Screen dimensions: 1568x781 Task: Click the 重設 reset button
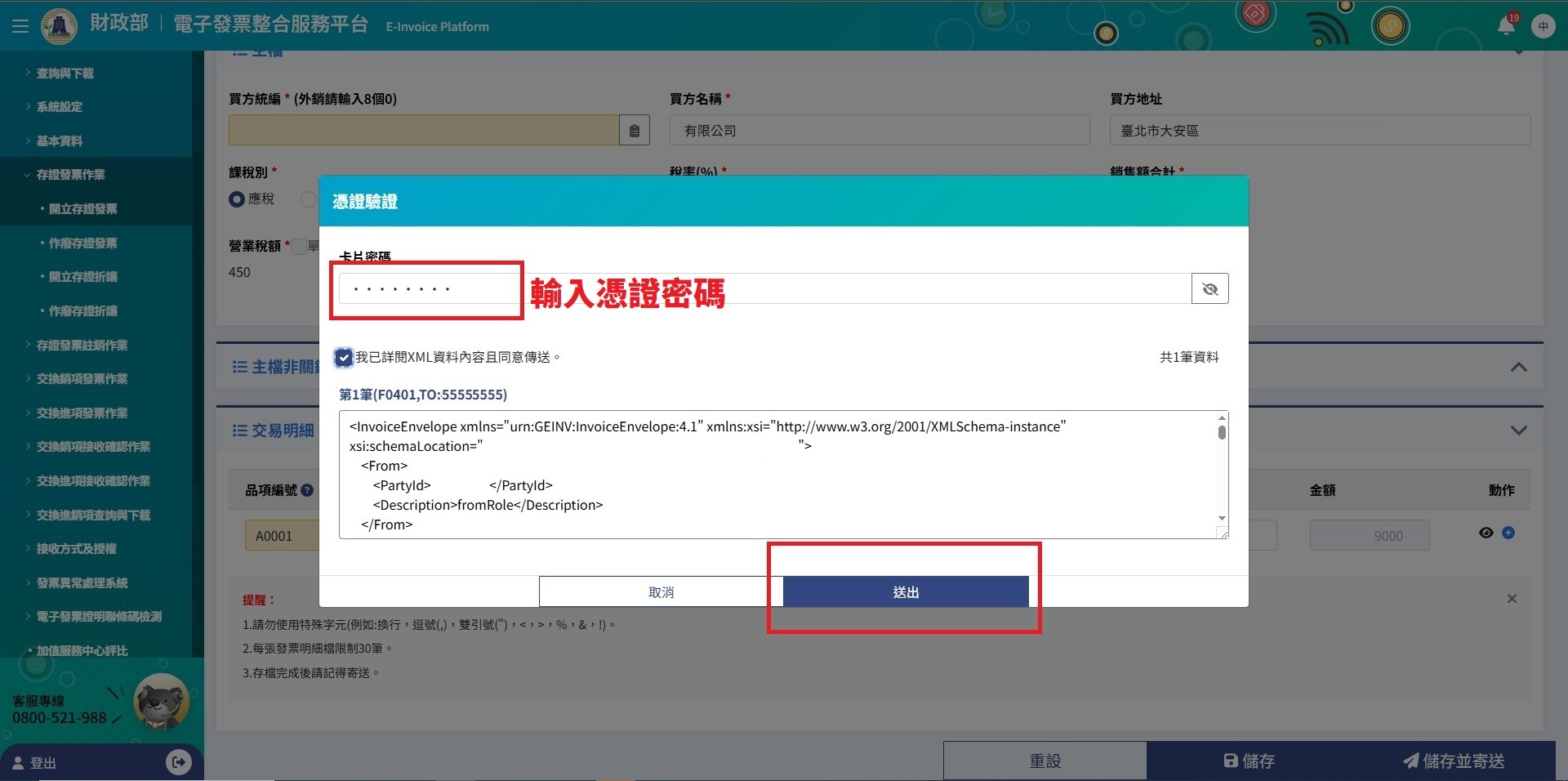pyautogui.click(x=1045, y=761)
